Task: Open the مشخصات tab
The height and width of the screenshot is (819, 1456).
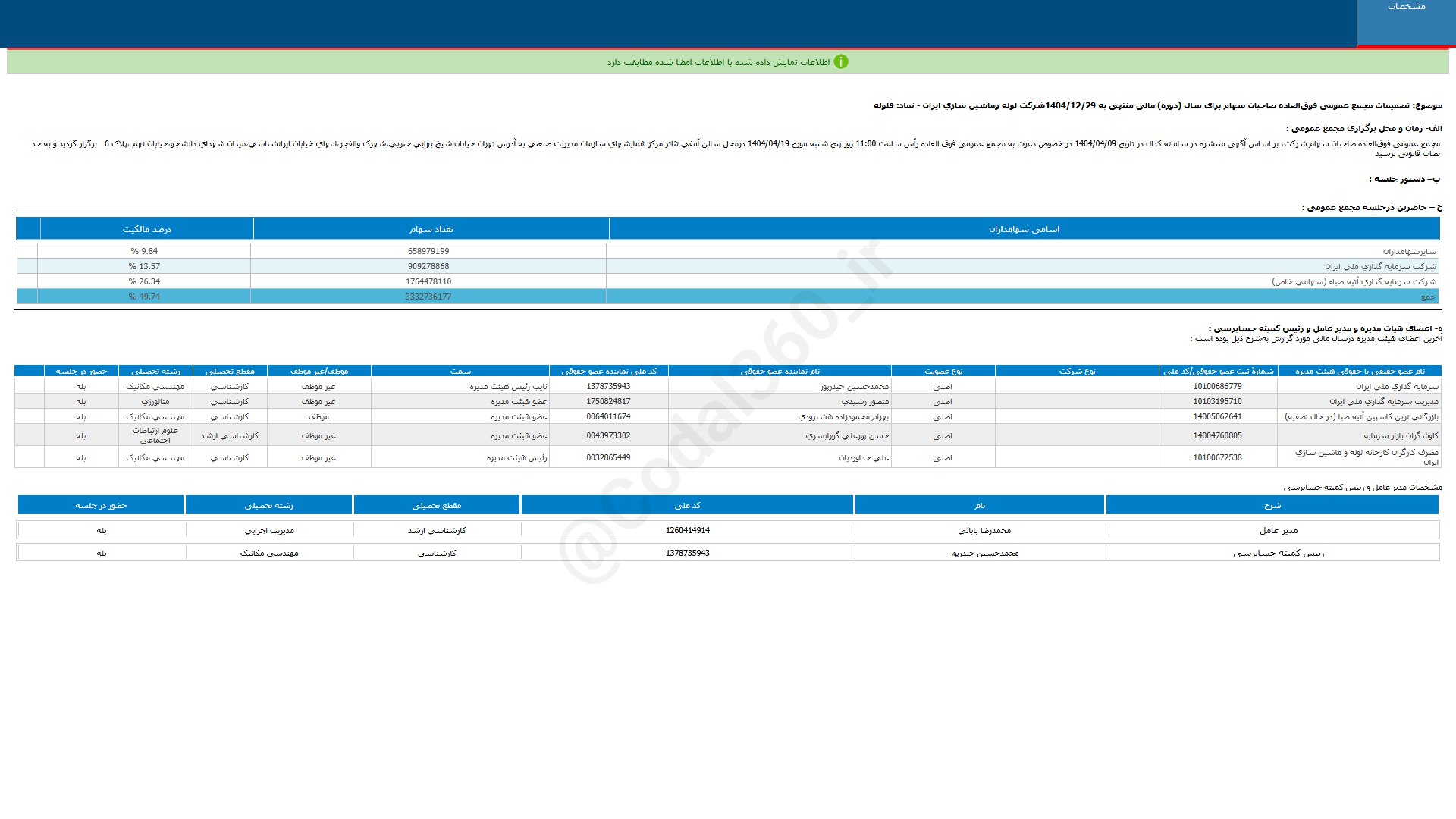Action: pyautogui.click(x=1406, y=23)
